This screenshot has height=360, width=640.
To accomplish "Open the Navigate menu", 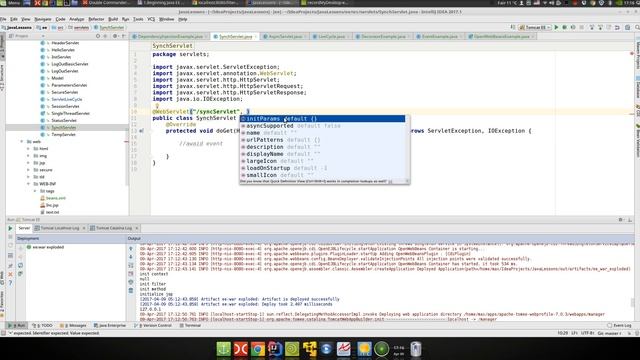I will (42, 19).
